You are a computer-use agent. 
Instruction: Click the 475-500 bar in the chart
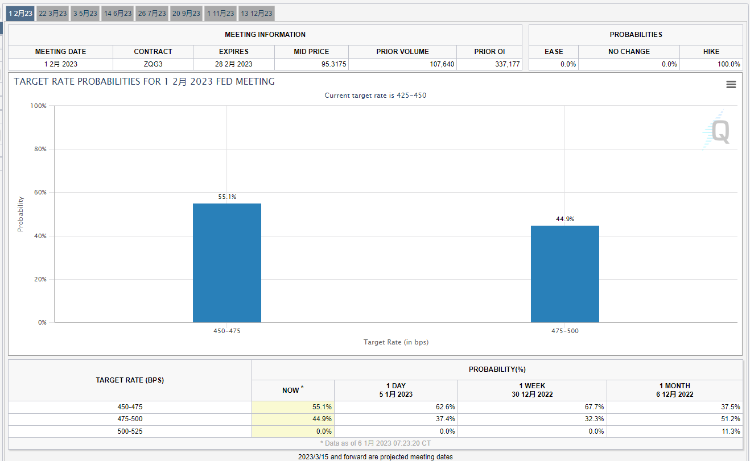[565, 274]
